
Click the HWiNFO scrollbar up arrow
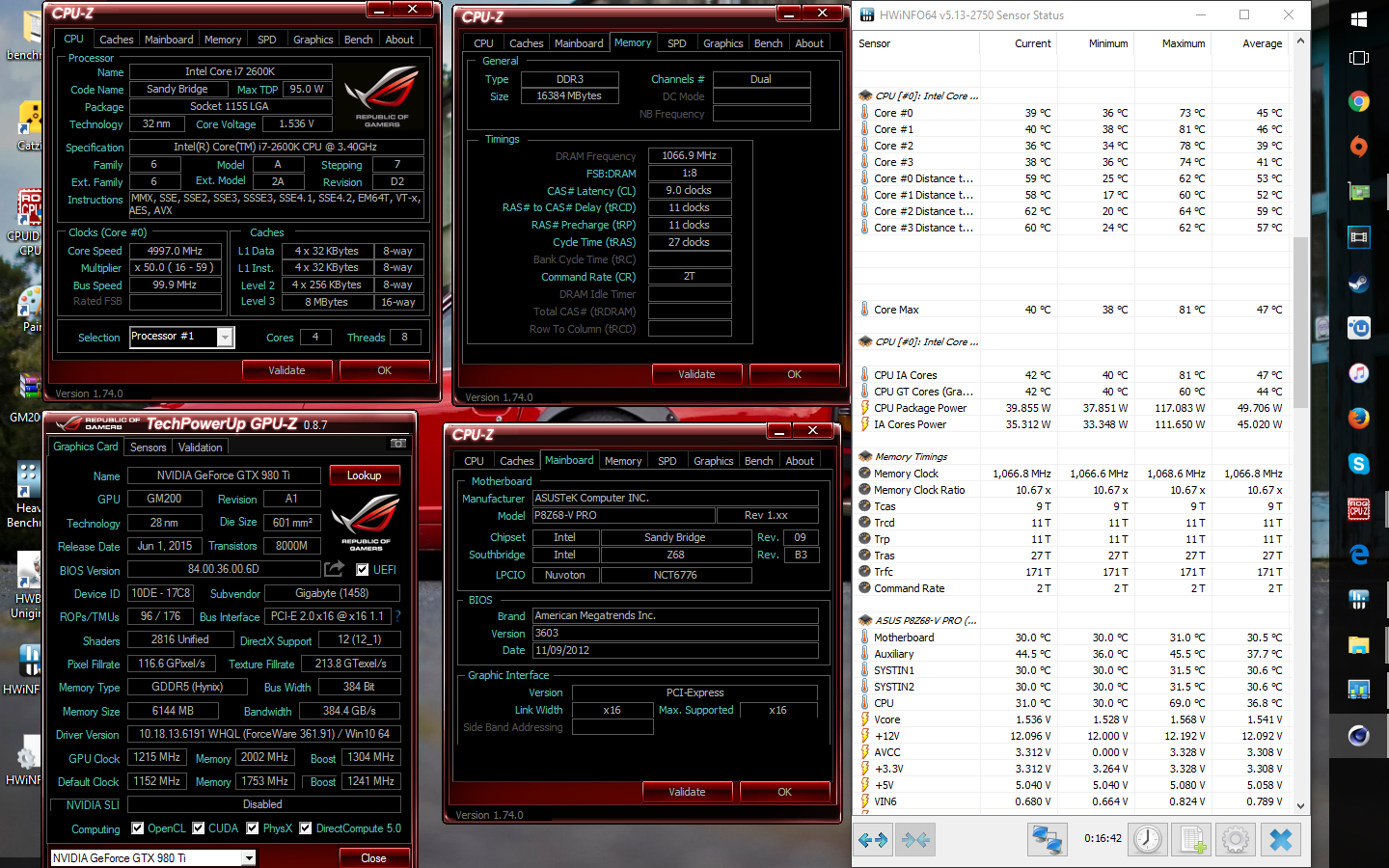[1300, 41]
